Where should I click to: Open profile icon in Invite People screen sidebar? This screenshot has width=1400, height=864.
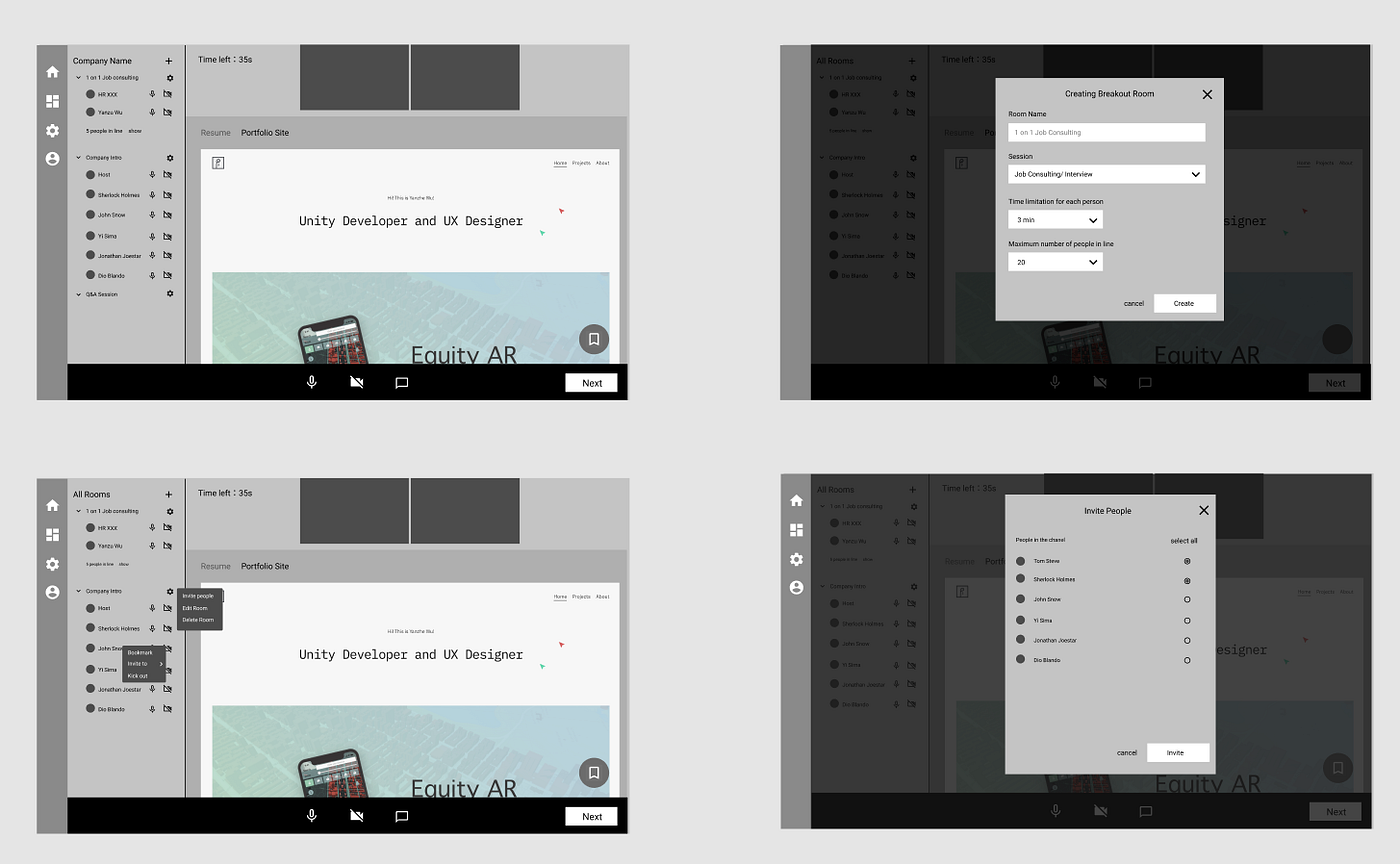796,587
